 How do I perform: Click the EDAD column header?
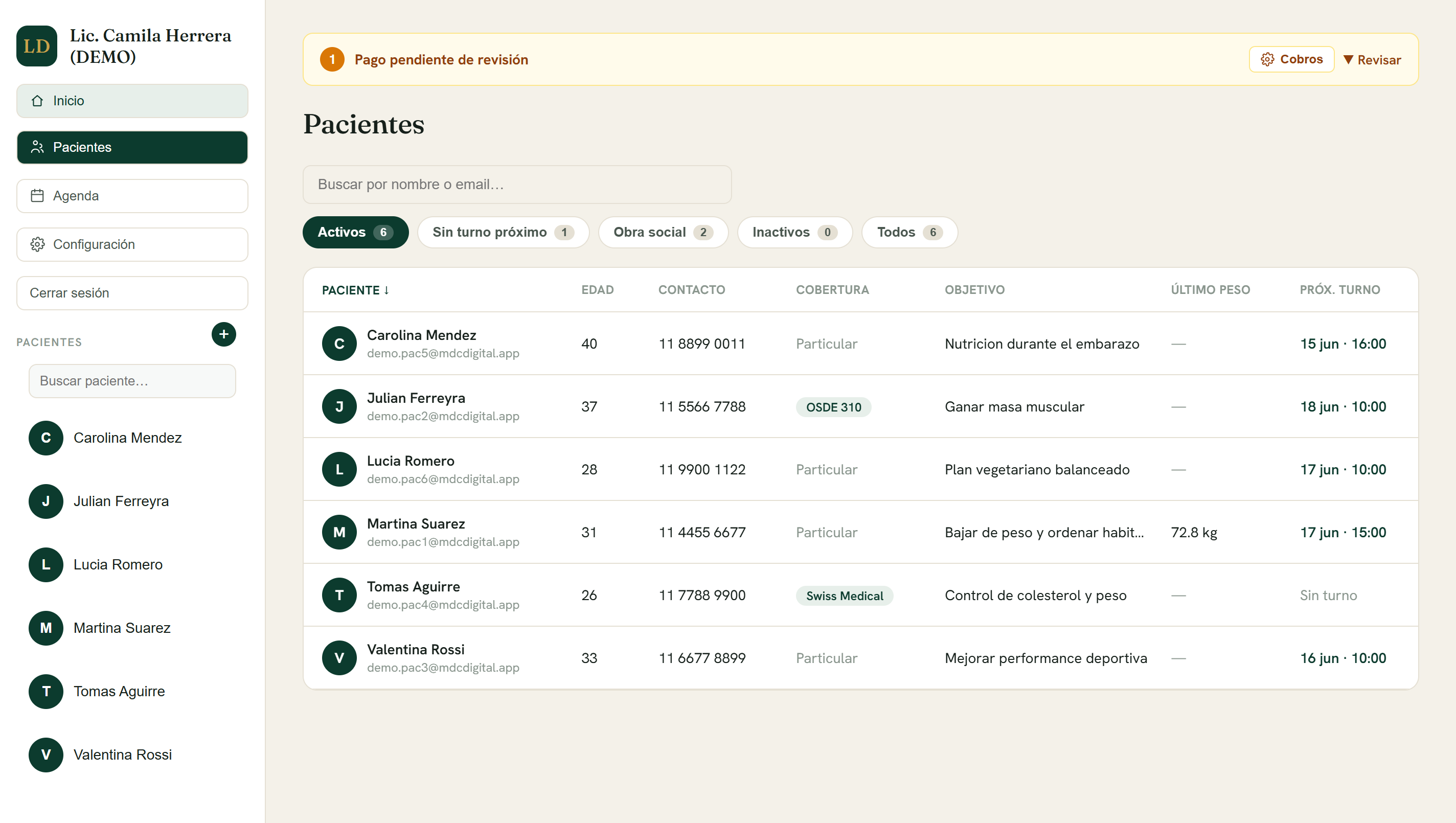tap(598, 289)
